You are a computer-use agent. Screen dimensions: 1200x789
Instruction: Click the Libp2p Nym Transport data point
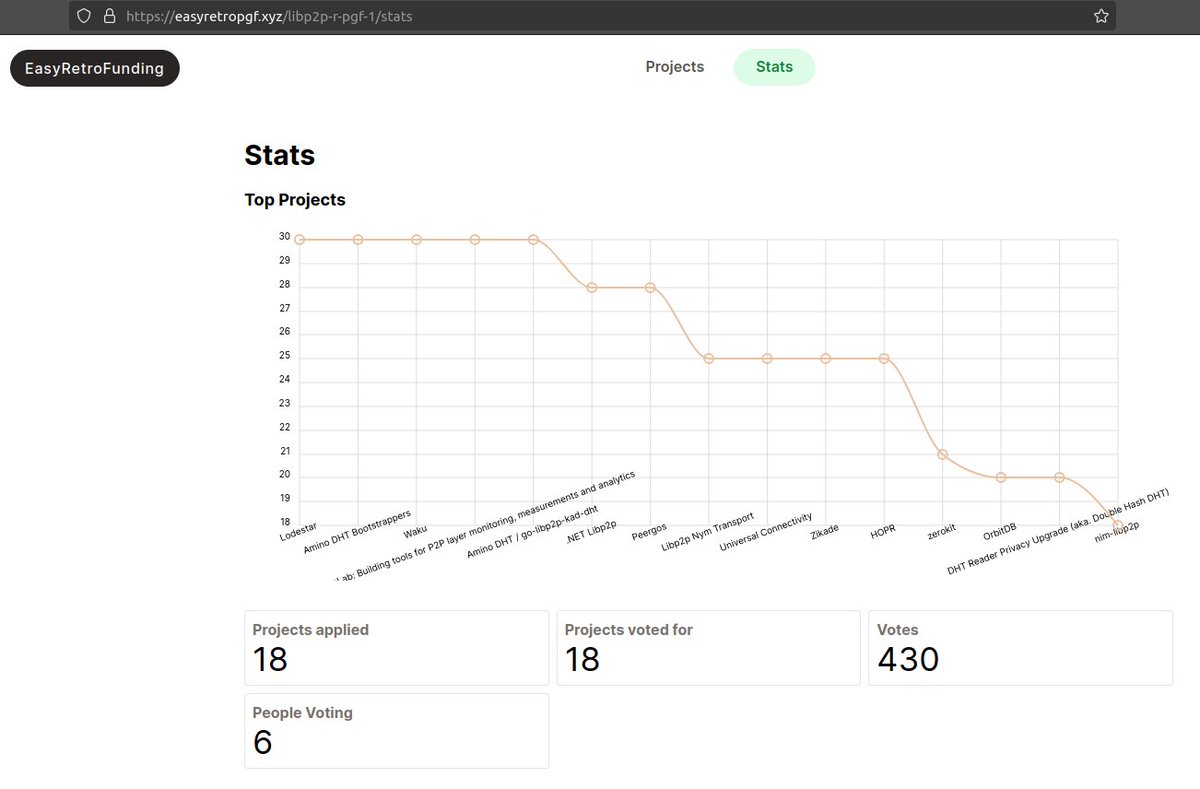709,358
